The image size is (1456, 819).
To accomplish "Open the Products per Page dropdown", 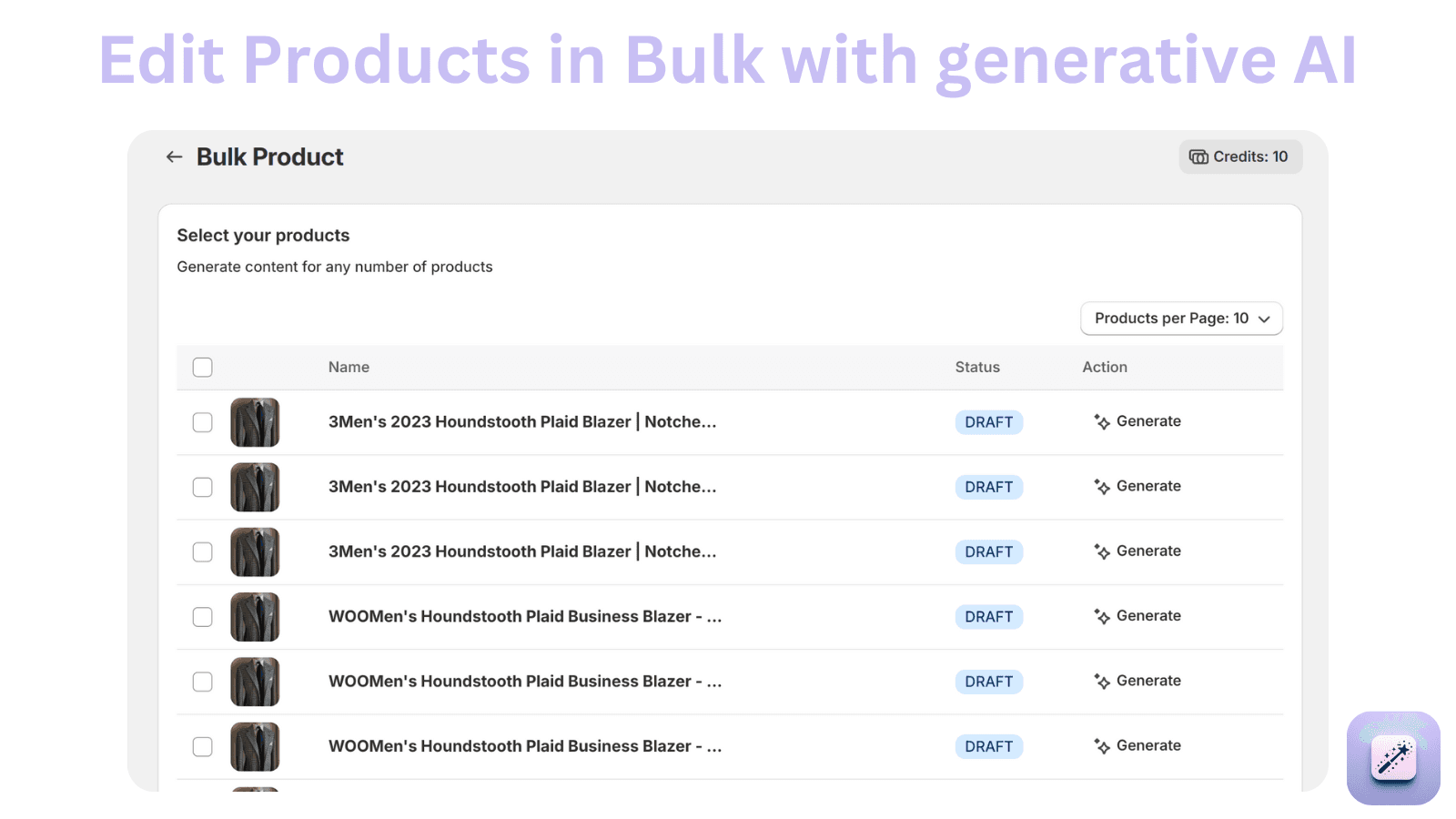I will pos(1180,318).
